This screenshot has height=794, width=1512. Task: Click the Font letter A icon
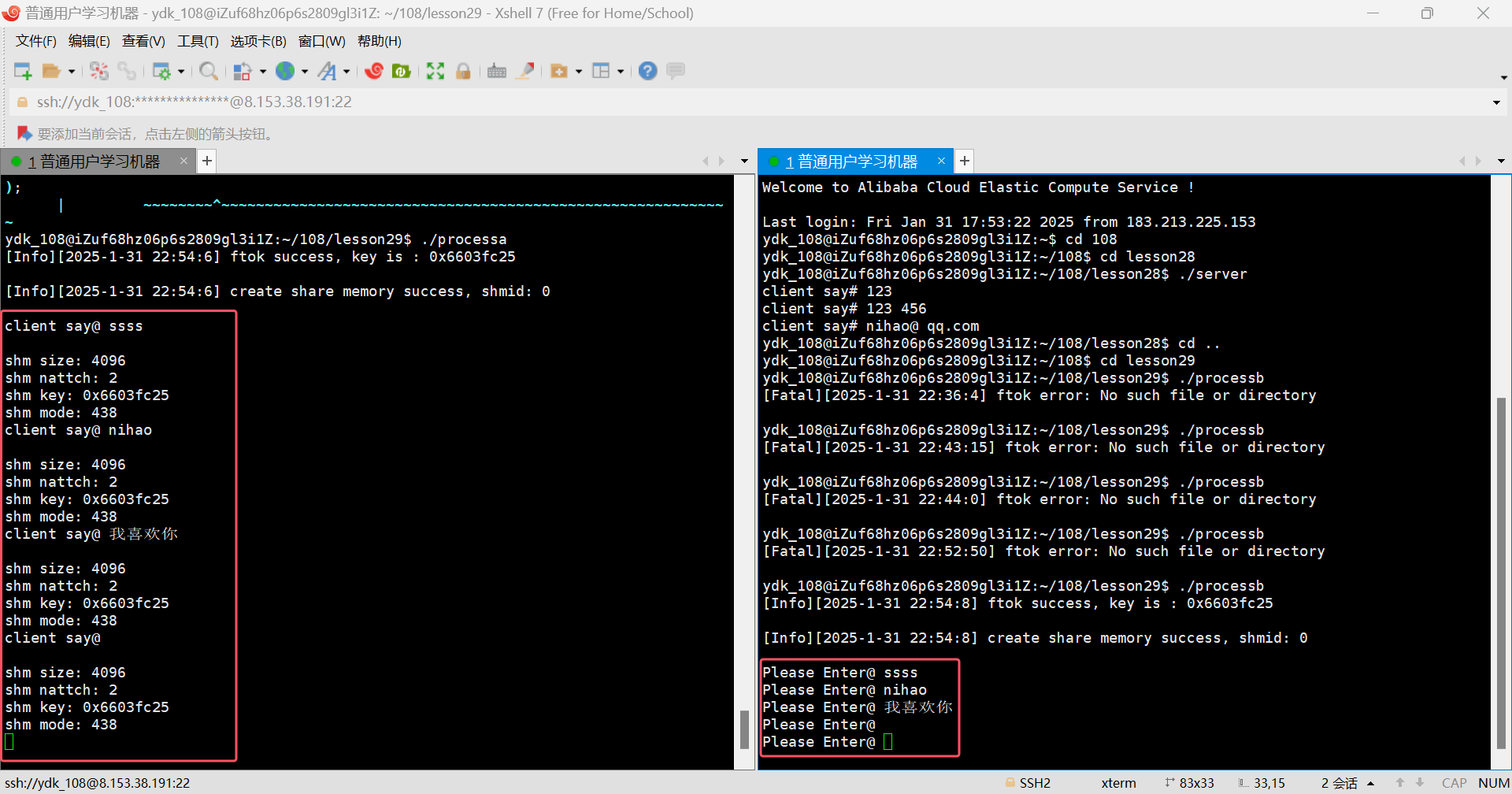327,71
